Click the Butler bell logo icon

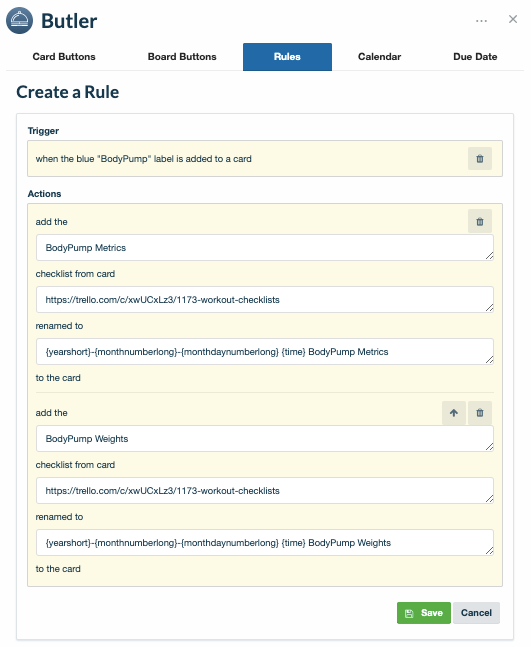pyautogui.click(x=19, y=20)
